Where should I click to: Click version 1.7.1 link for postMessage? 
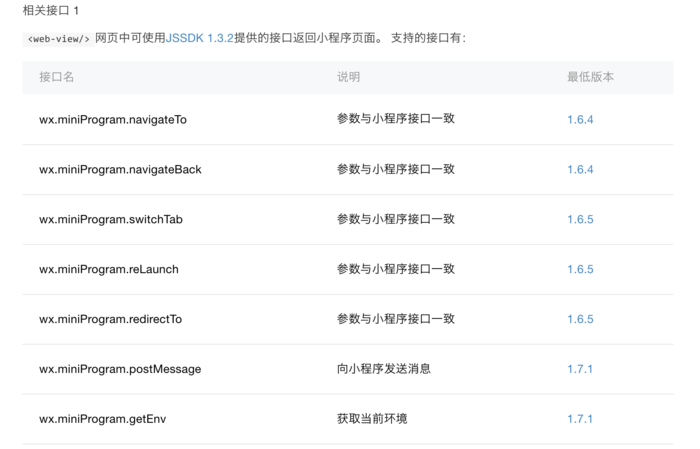click(579, 370)
